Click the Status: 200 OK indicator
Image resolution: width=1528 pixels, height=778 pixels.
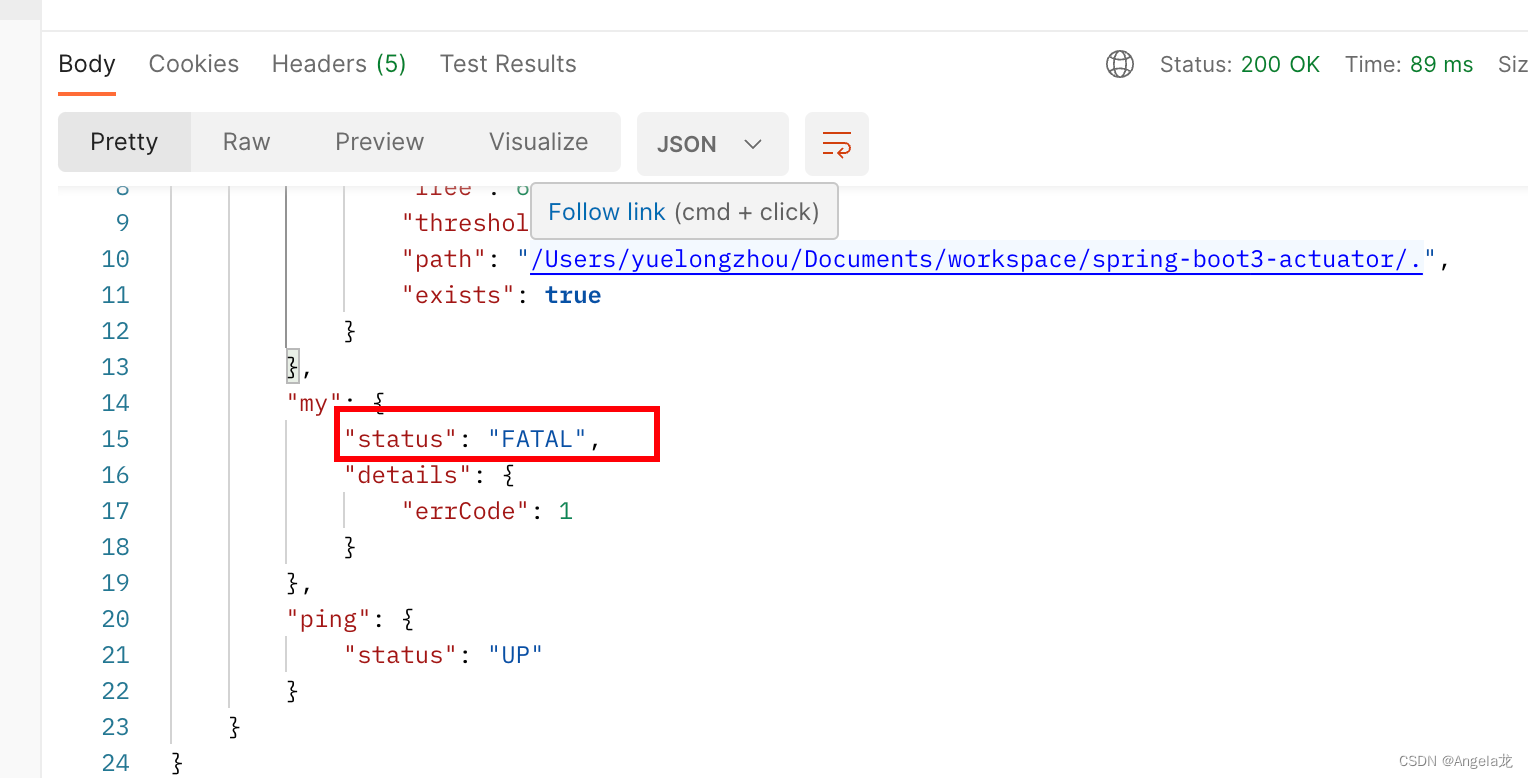[1240, 63]
